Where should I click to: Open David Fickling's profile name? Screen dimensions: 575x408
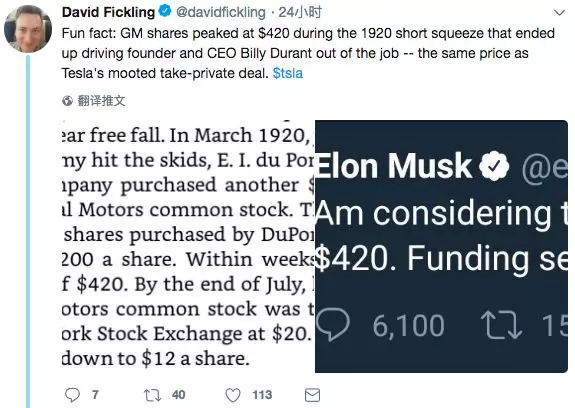pos(109,12)
